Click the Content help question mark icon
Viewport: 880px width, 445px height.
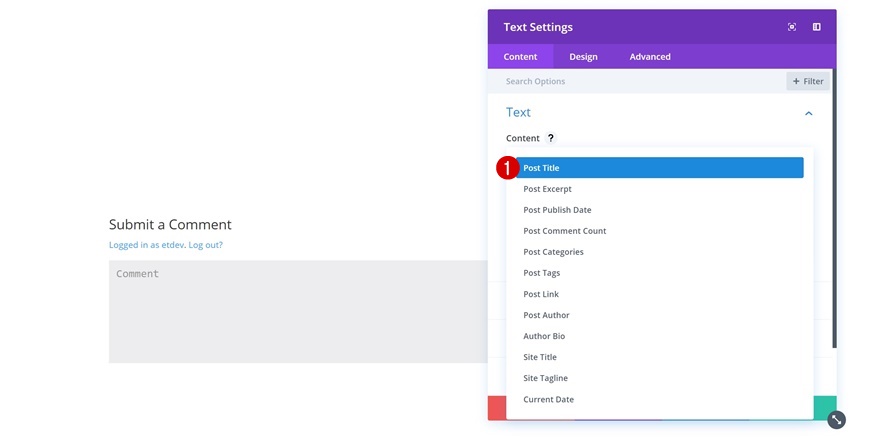coord(550,138)
